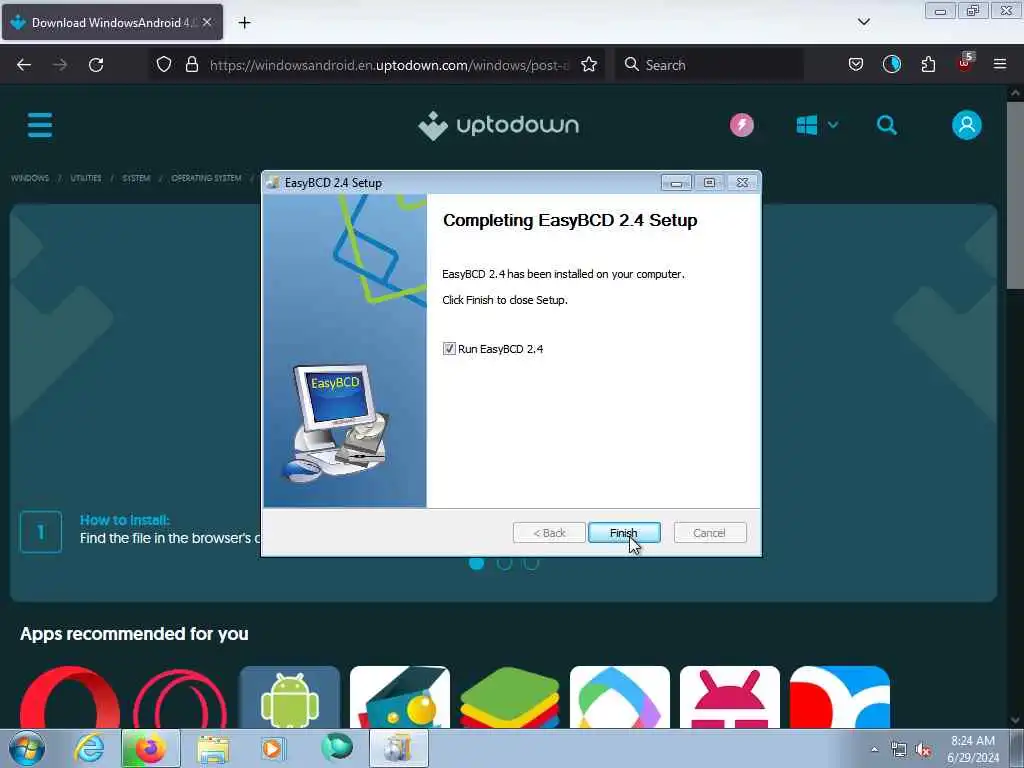1024x768 pixels.
Task: Click the UTILITIES breadcrumb link
Action: click(86, 178)
